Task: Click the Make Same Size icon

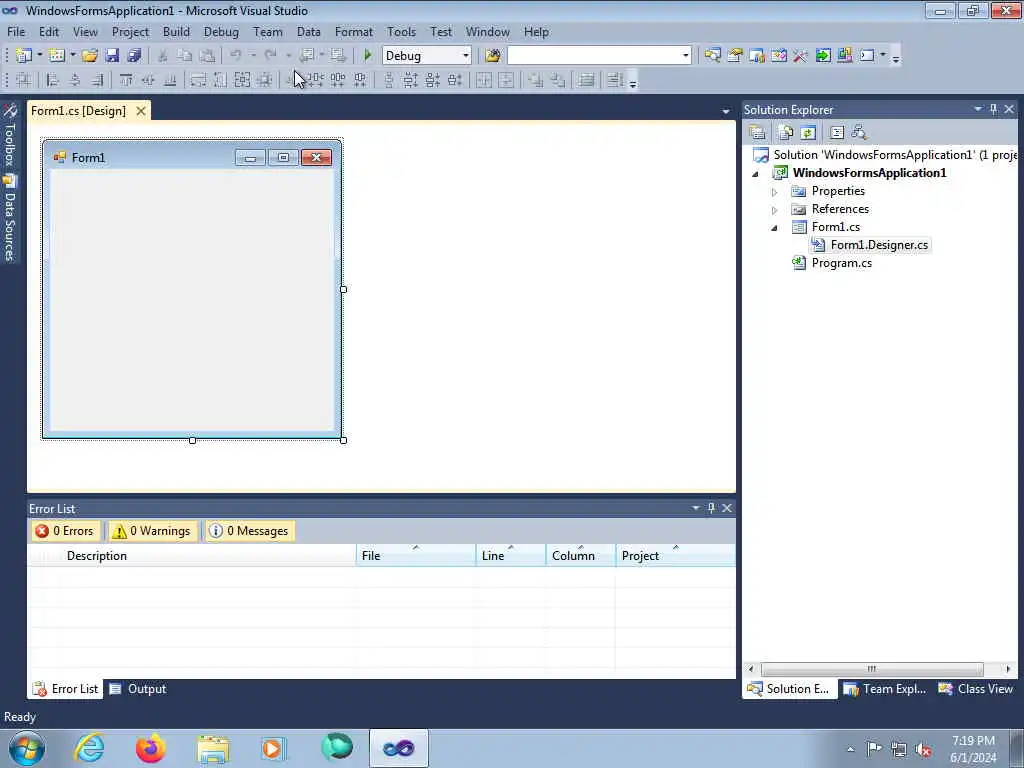Action: pos(242,80)
